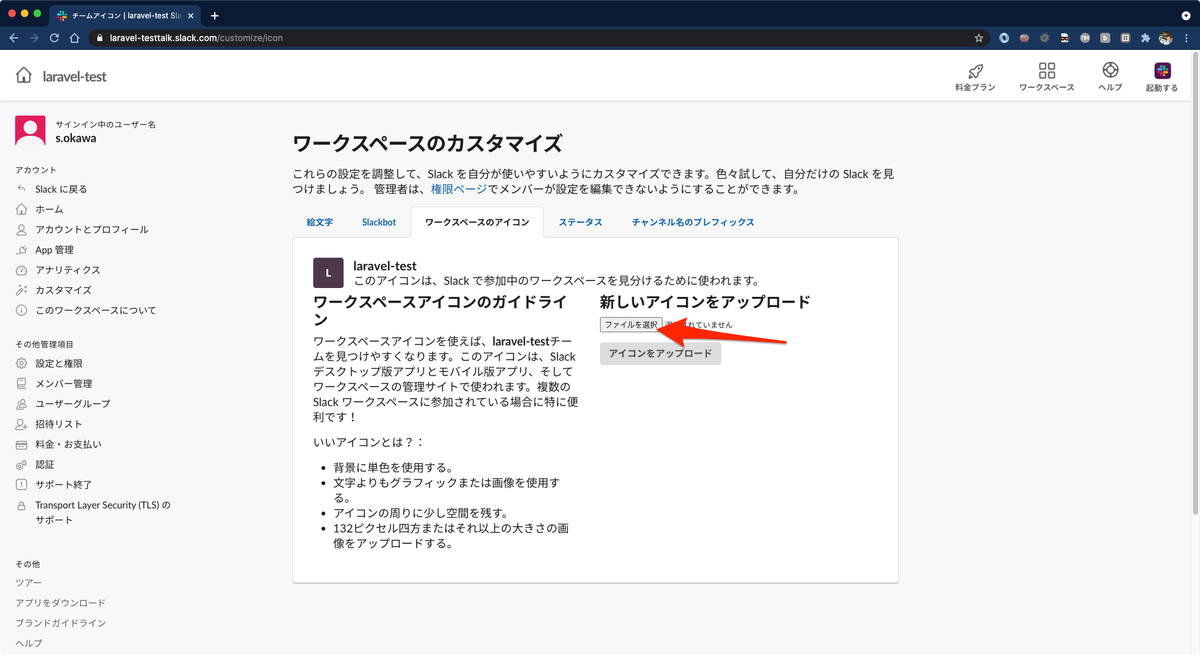
Task: Open the Slackbot tab
Action: point(378,222)
